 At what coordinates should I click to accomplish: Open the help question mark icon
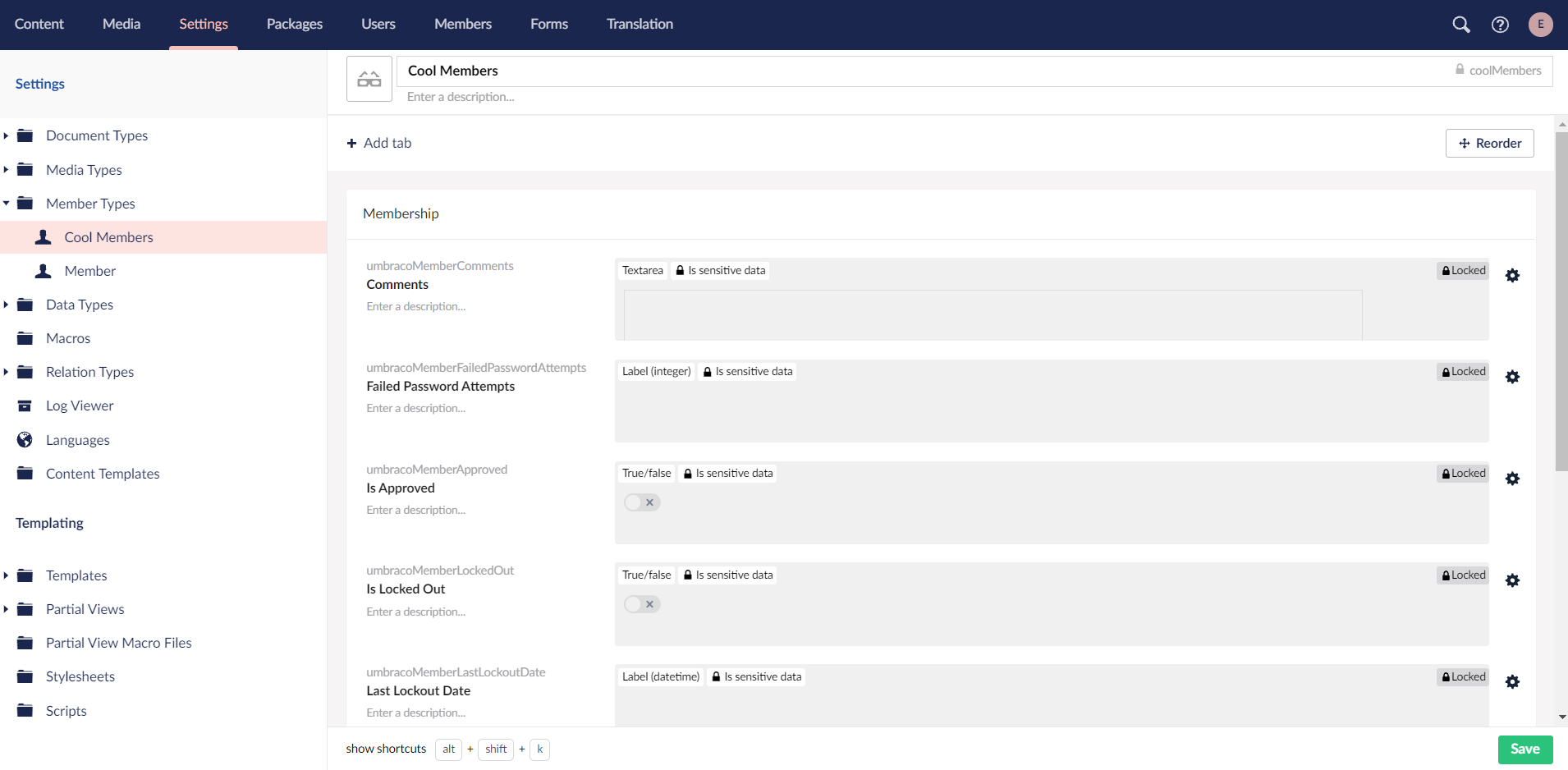point(1500,25)
